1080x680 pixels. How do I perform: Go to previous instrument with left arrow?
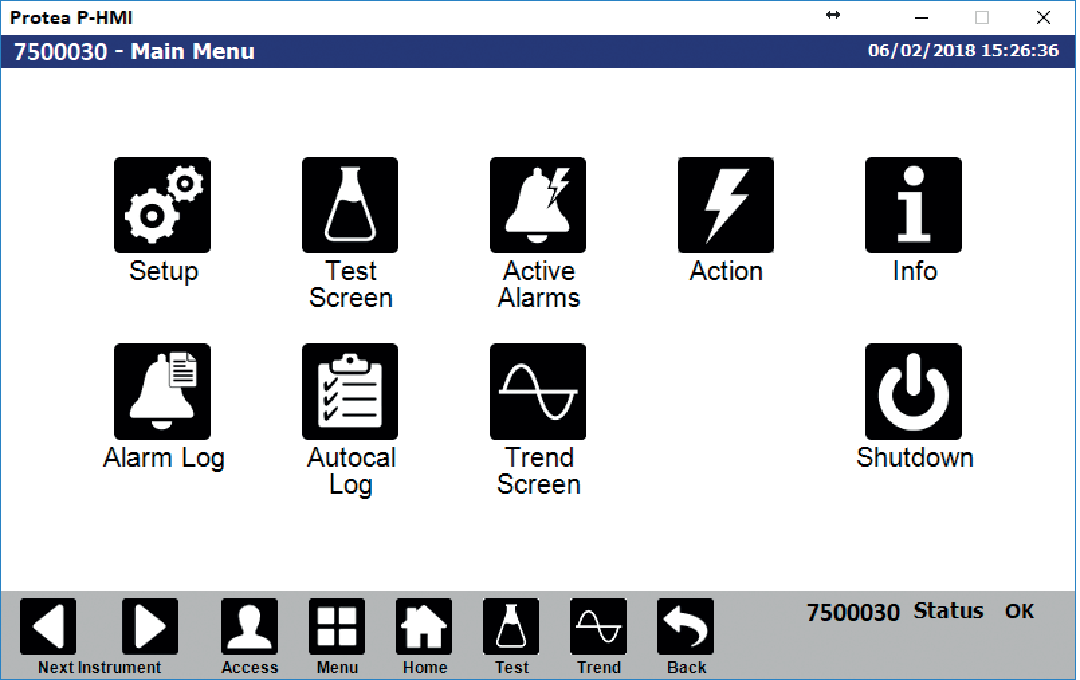pos(48,627)
